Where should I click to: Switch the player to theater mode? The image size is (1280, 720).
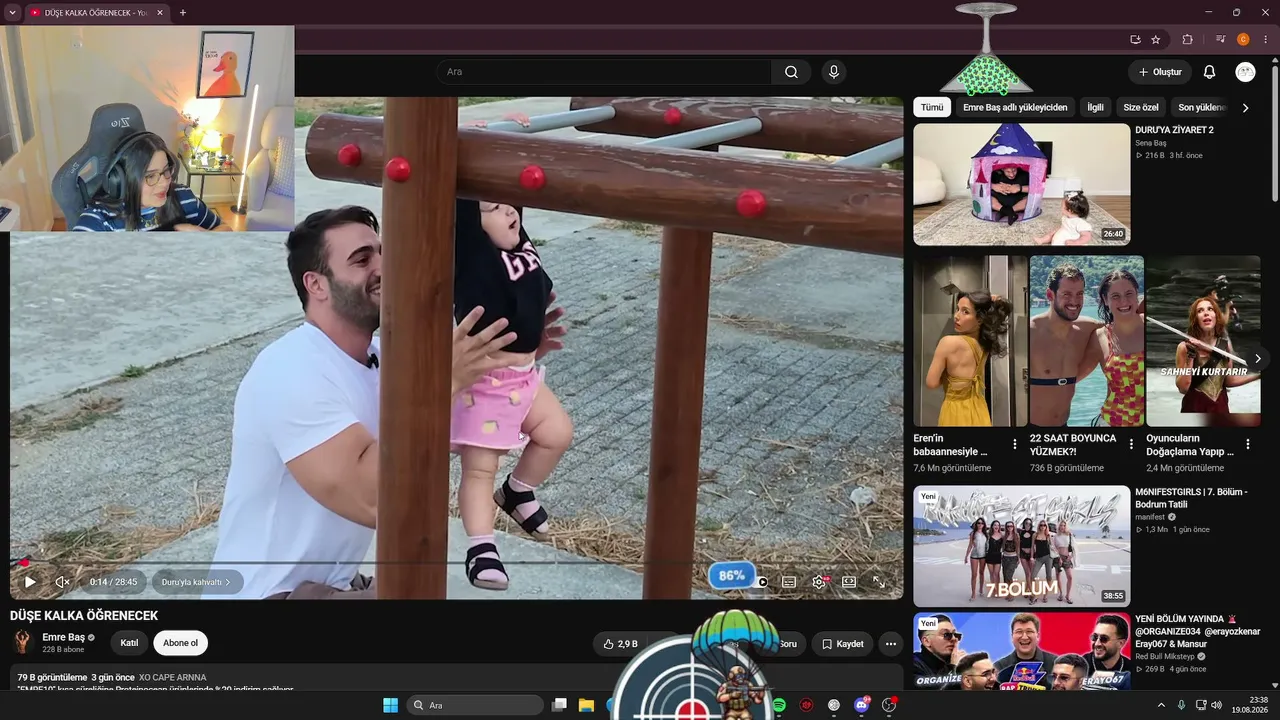click(849, 582)
